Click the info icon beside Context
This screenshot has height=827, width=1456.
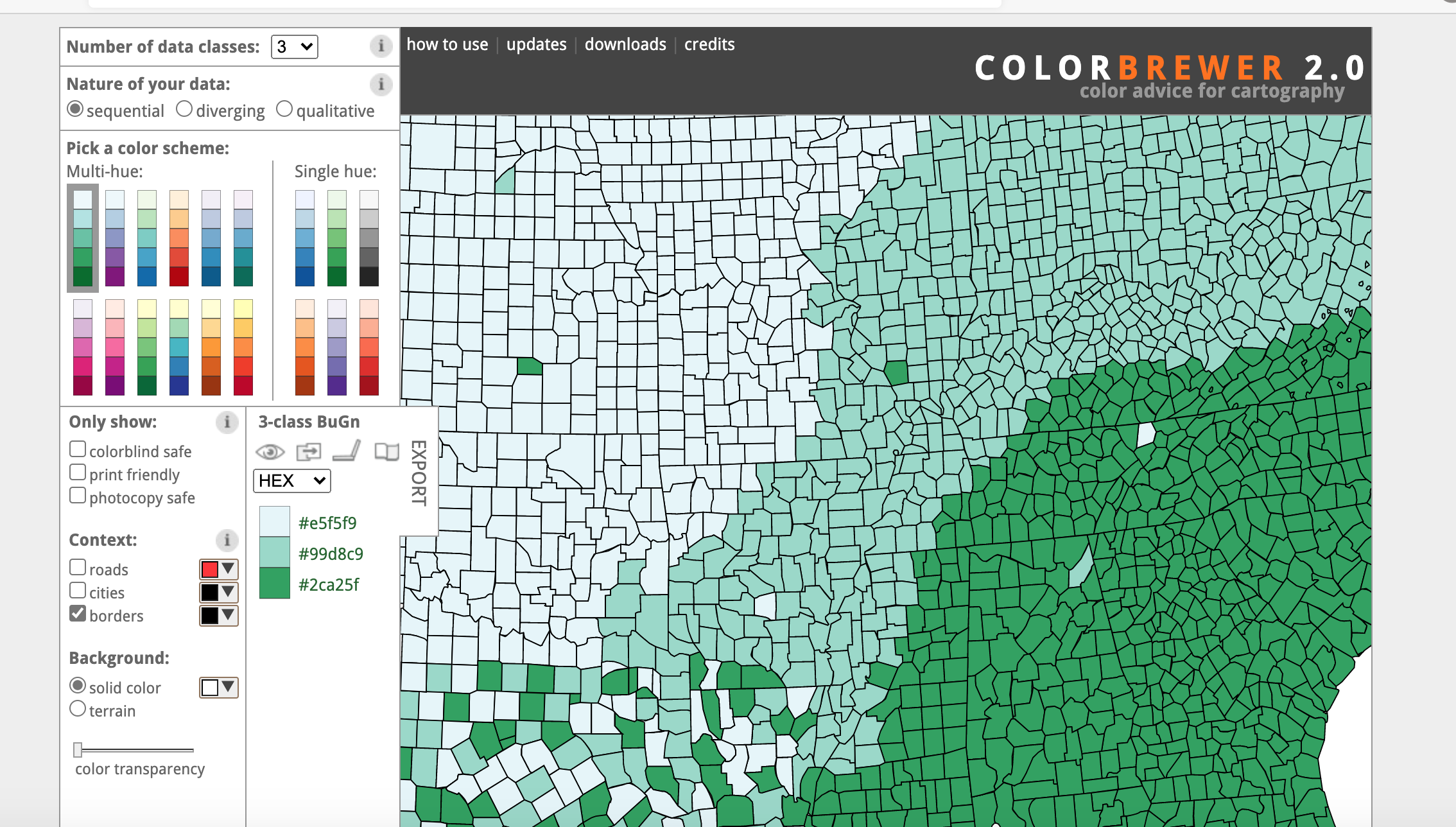coord(227,540)
